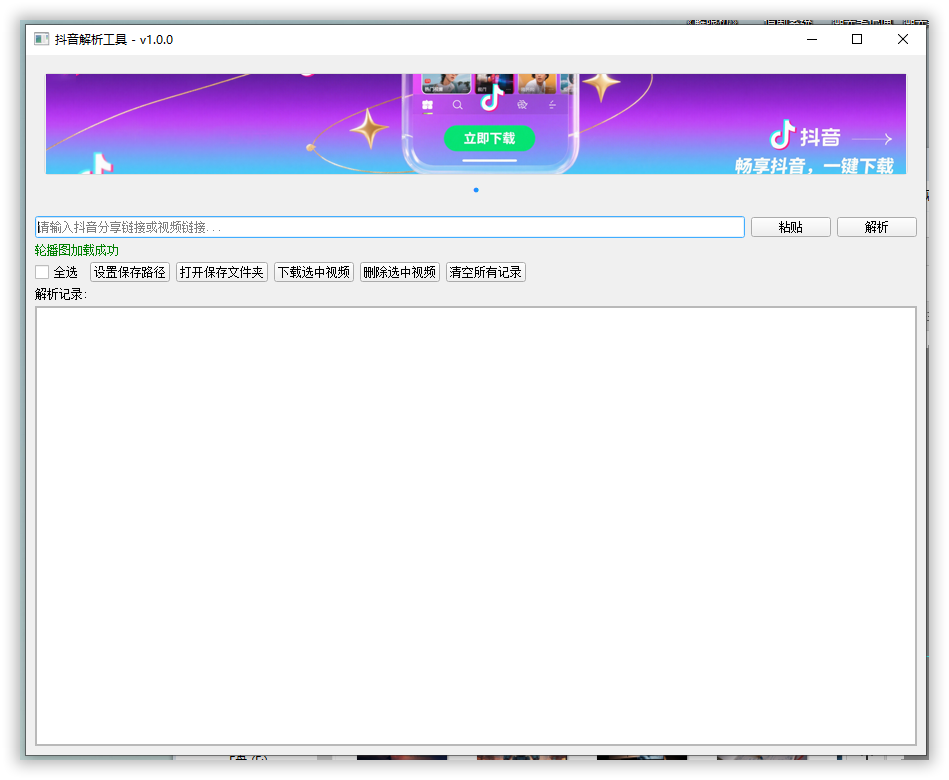
Task: Click the arrow beside 抖音 in banner
Action: (x=872, y=139)
